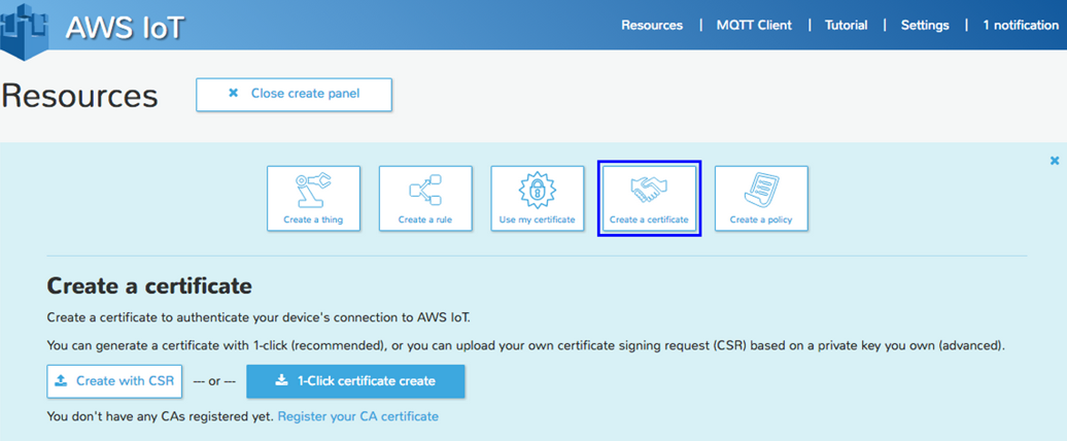Screen dimensions: 1067x441
Task: Click the AWS IoT title text
Action: coord(125,27)
